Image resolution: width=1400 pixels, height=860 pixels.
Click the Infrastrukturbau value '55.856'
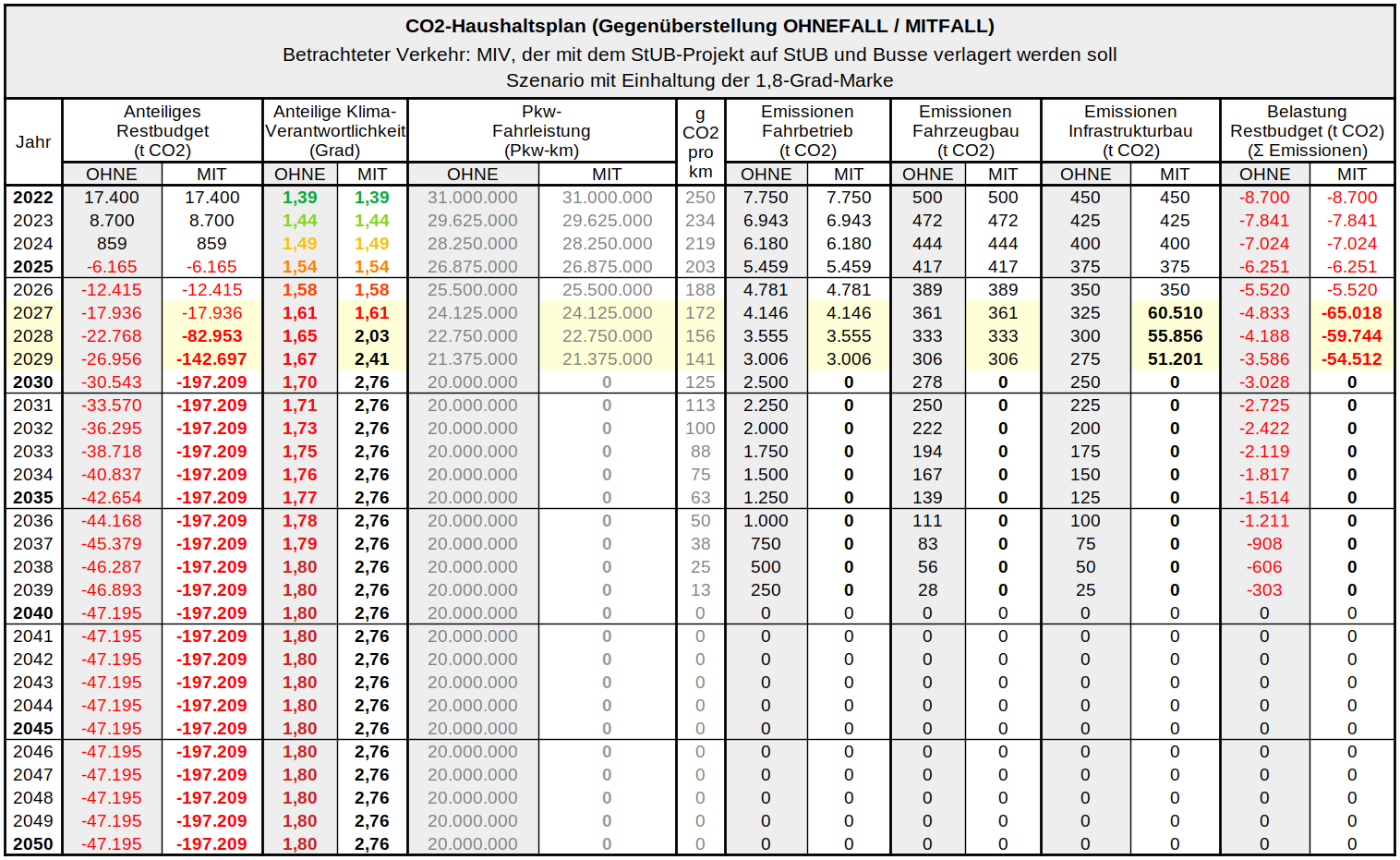(1175, 336)
